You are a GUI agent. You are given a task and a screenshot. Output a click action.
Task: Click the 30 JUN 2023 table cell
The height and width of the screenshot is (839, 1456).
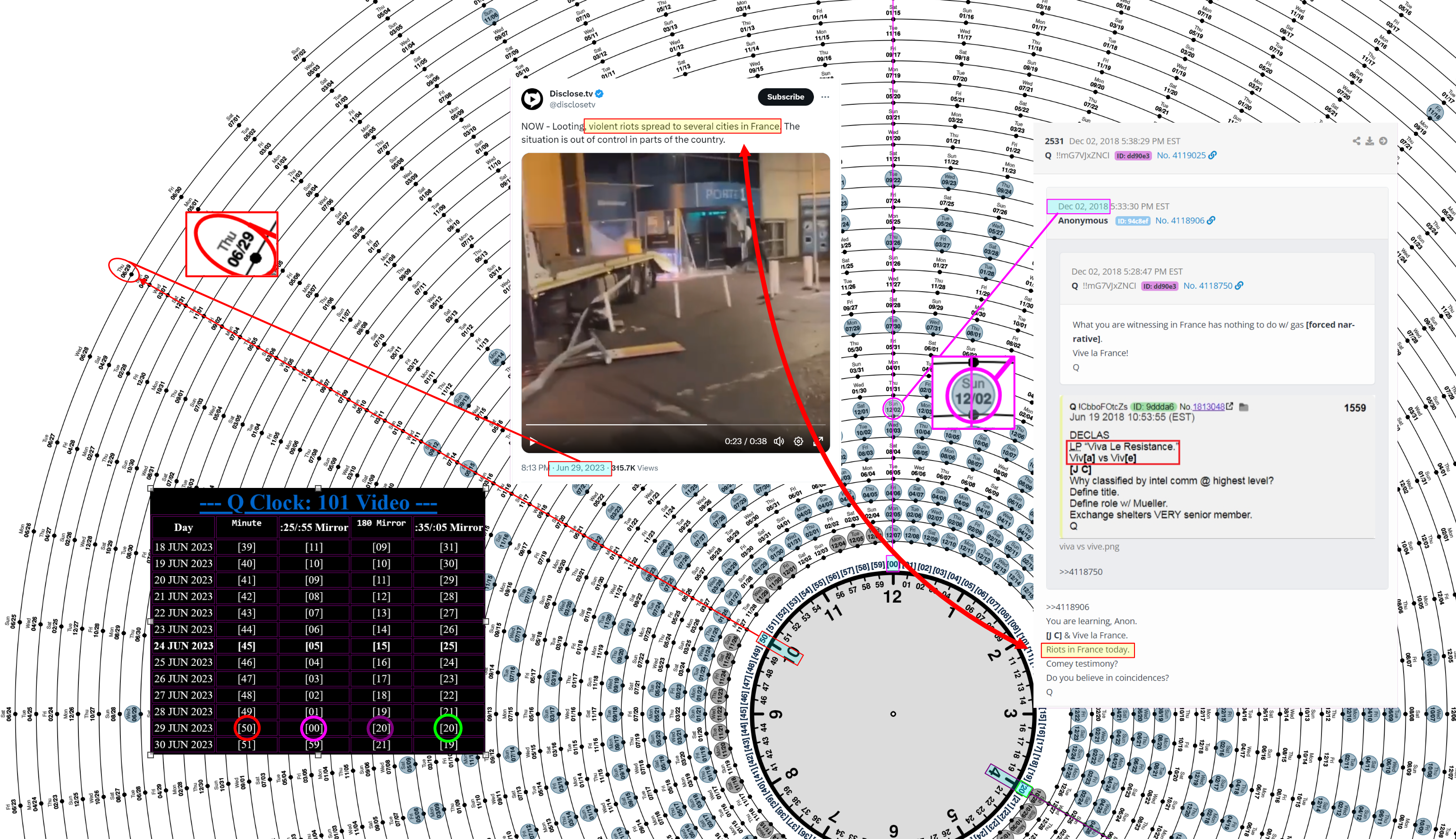[183, 745]
